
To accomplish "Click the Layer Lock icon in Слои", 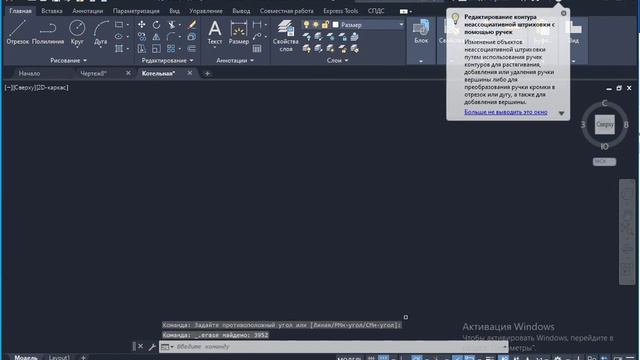I will [343, 37].
